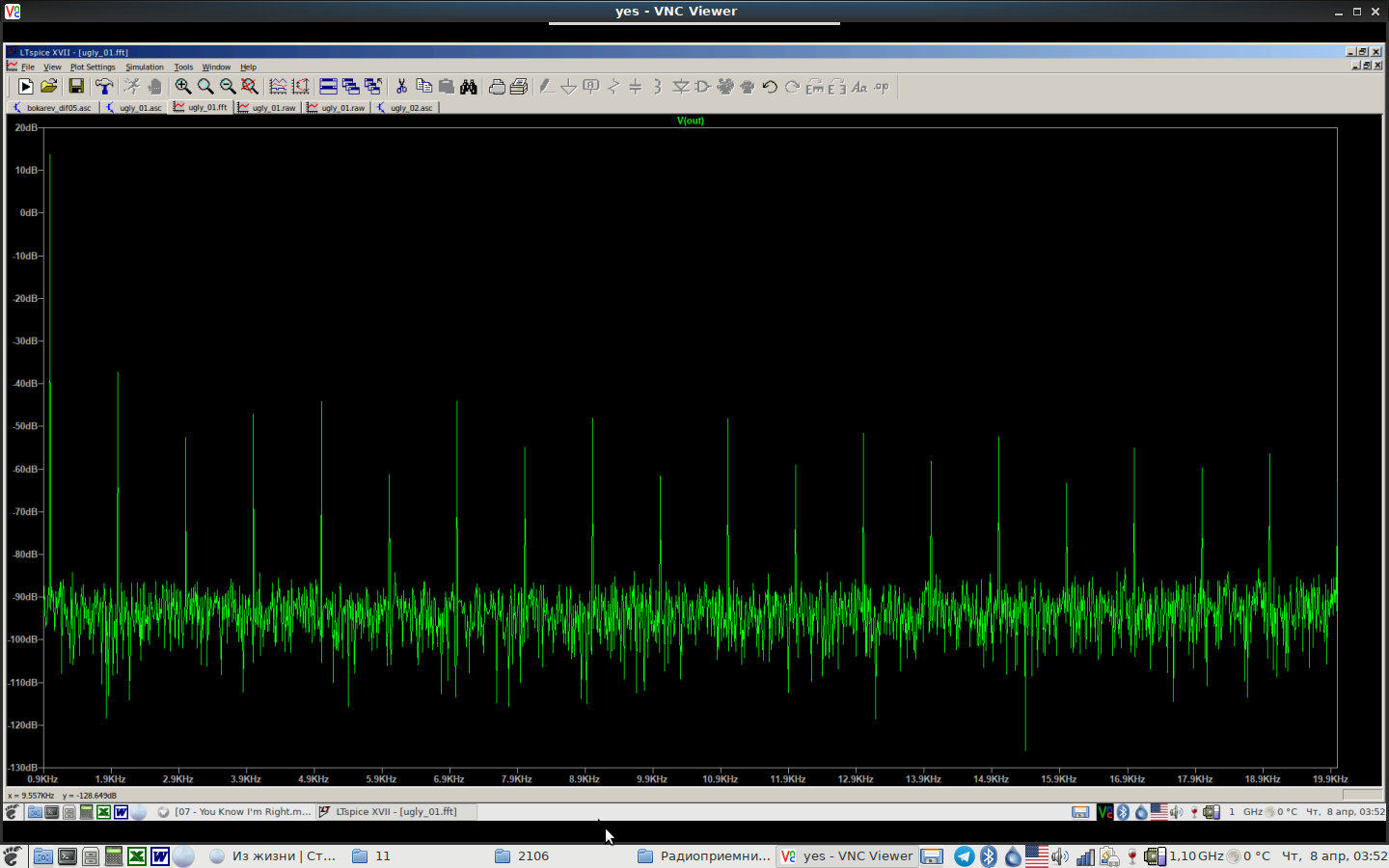Tile windows using the tile icon
The width and height of the screenshot is (1389, 868).
pyautogui.click(x=328, y=87)
